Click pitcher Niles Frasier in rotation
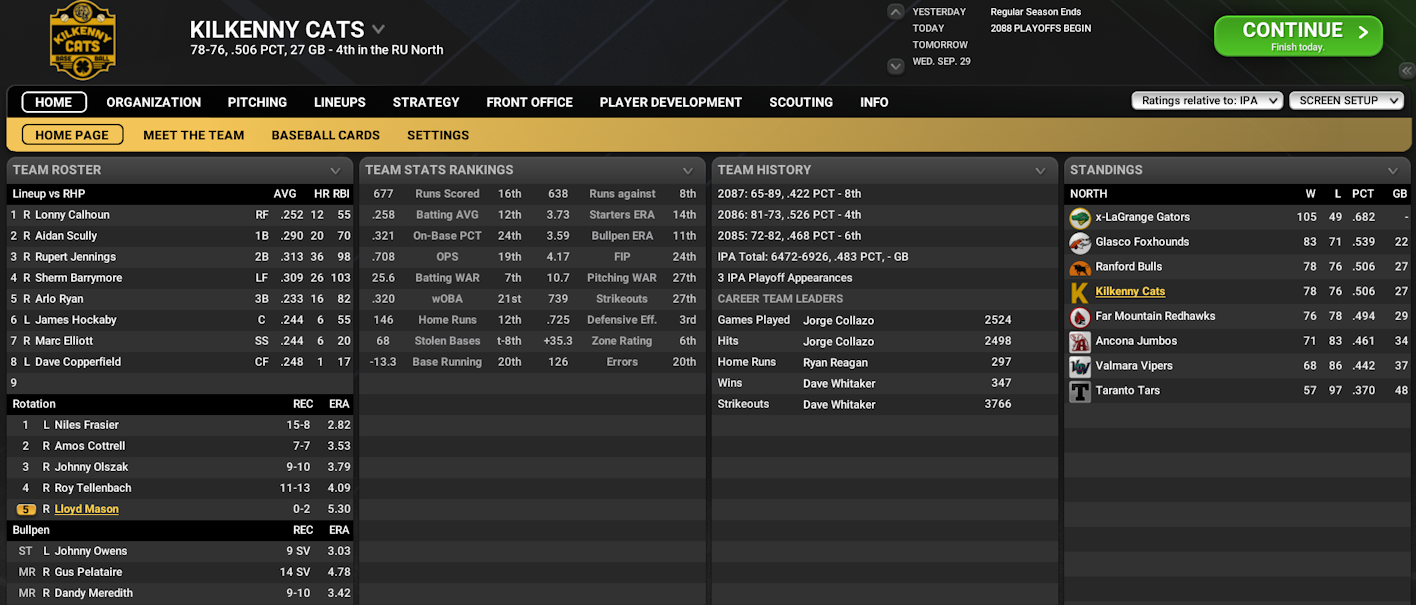 point(86,425)
